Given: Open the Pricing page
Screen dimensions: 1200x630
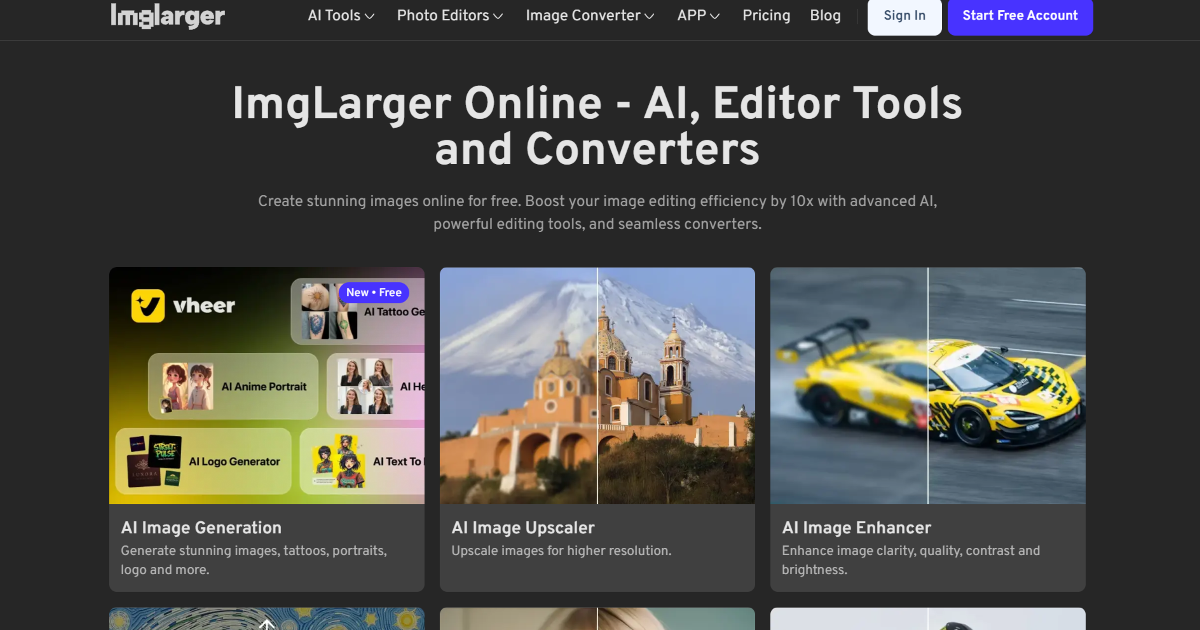Looking at the screenshot, I should [x=766, y=15].
